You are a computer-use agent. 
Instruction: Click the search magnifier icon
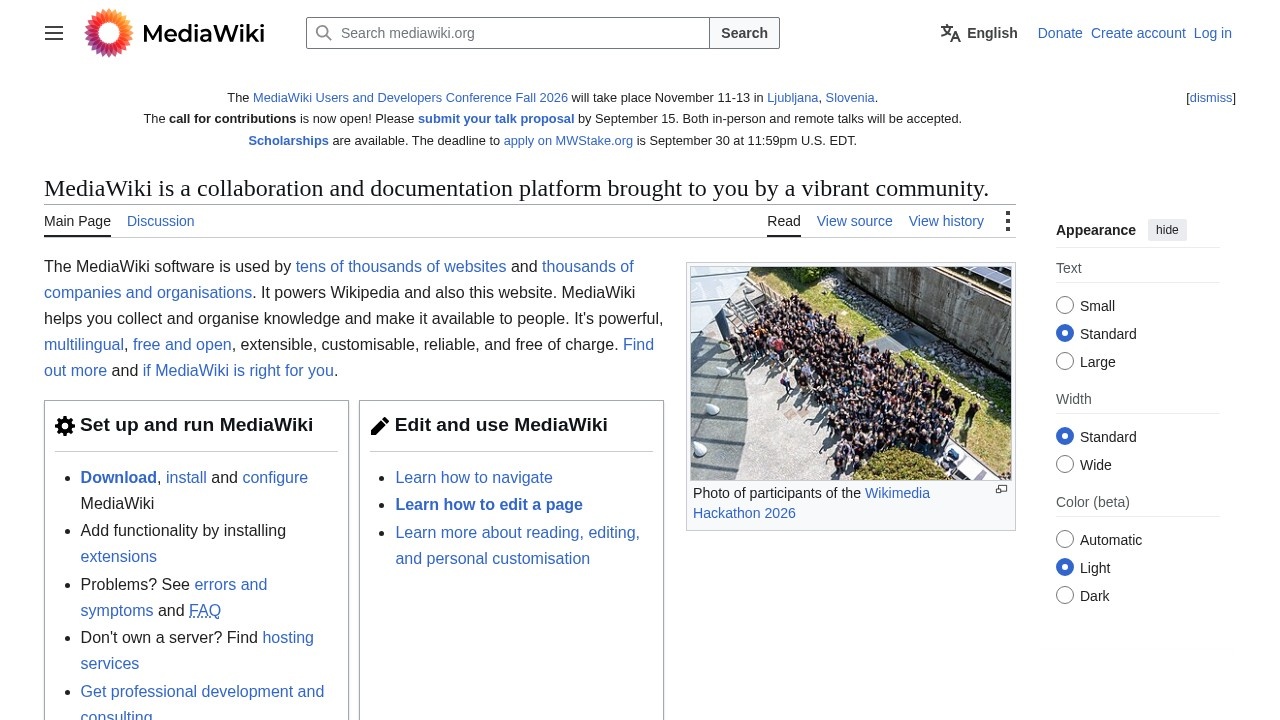pos(324,33)
